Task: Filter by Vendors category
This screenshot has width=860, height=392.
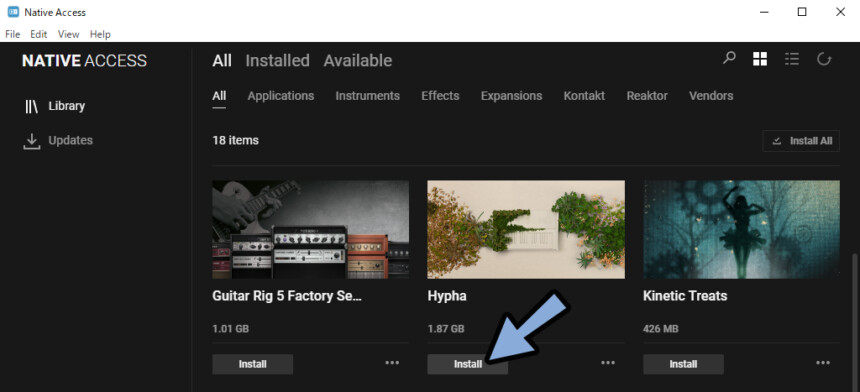Action: point(711,96)
